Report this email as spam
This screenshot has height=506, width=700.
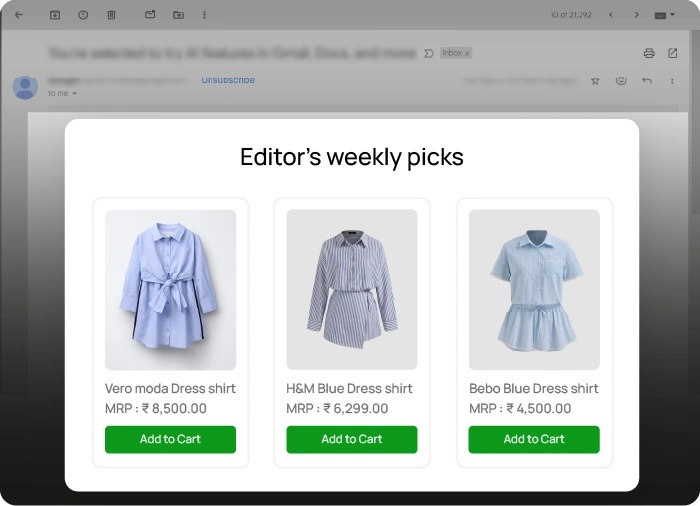83,15
